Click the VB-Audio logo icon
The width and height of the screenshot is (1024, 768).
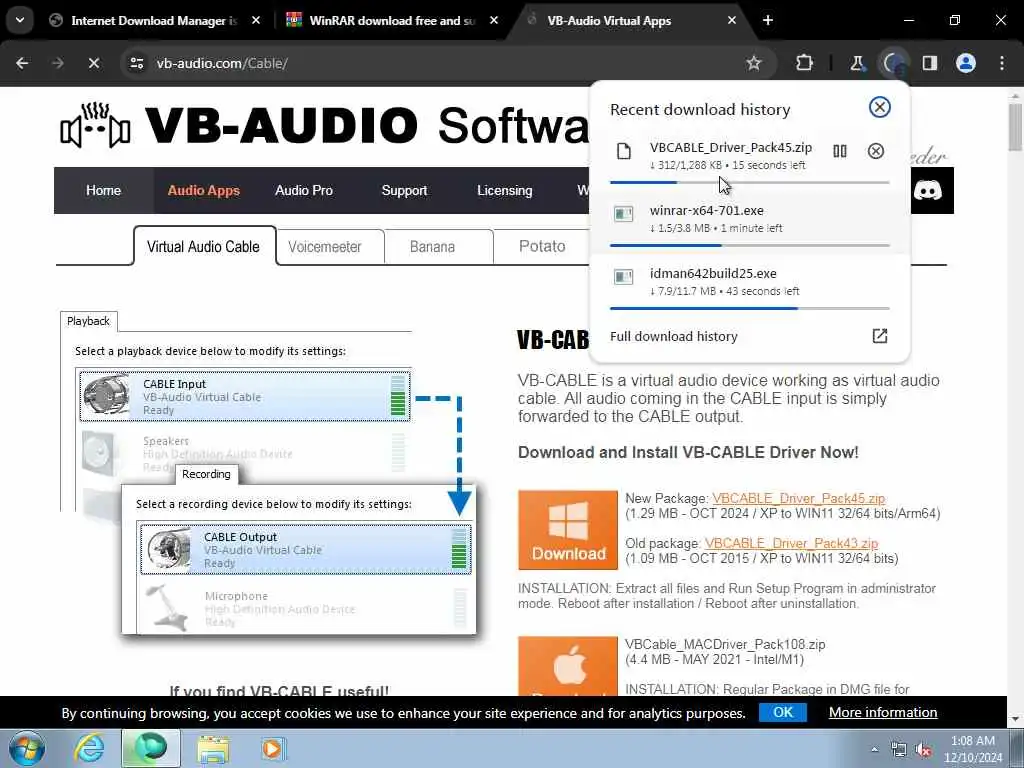(95, 125)
